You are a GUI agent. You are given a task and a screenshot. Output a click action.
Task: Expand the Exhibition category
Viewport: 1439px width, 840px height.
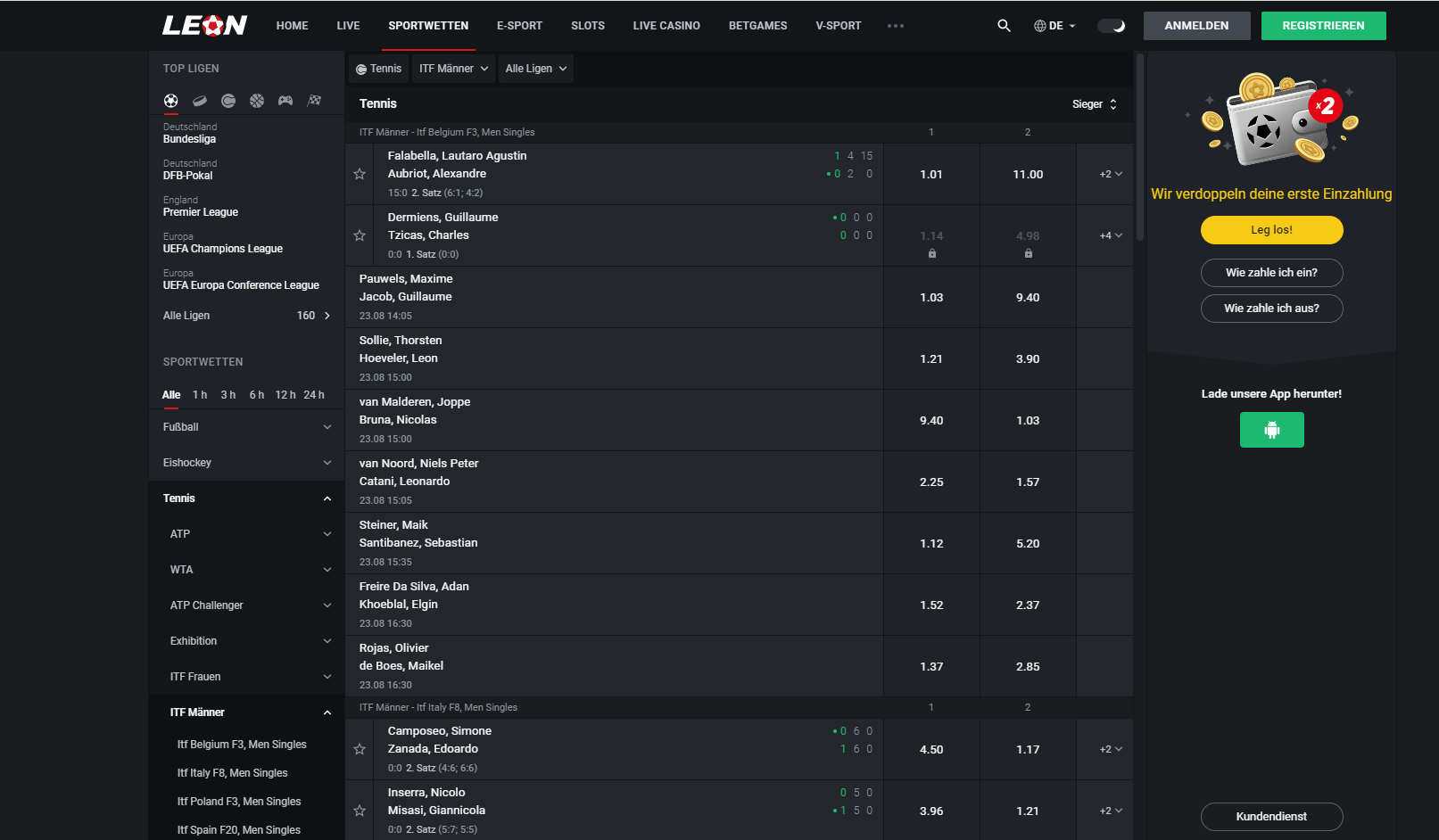(247, 641)
